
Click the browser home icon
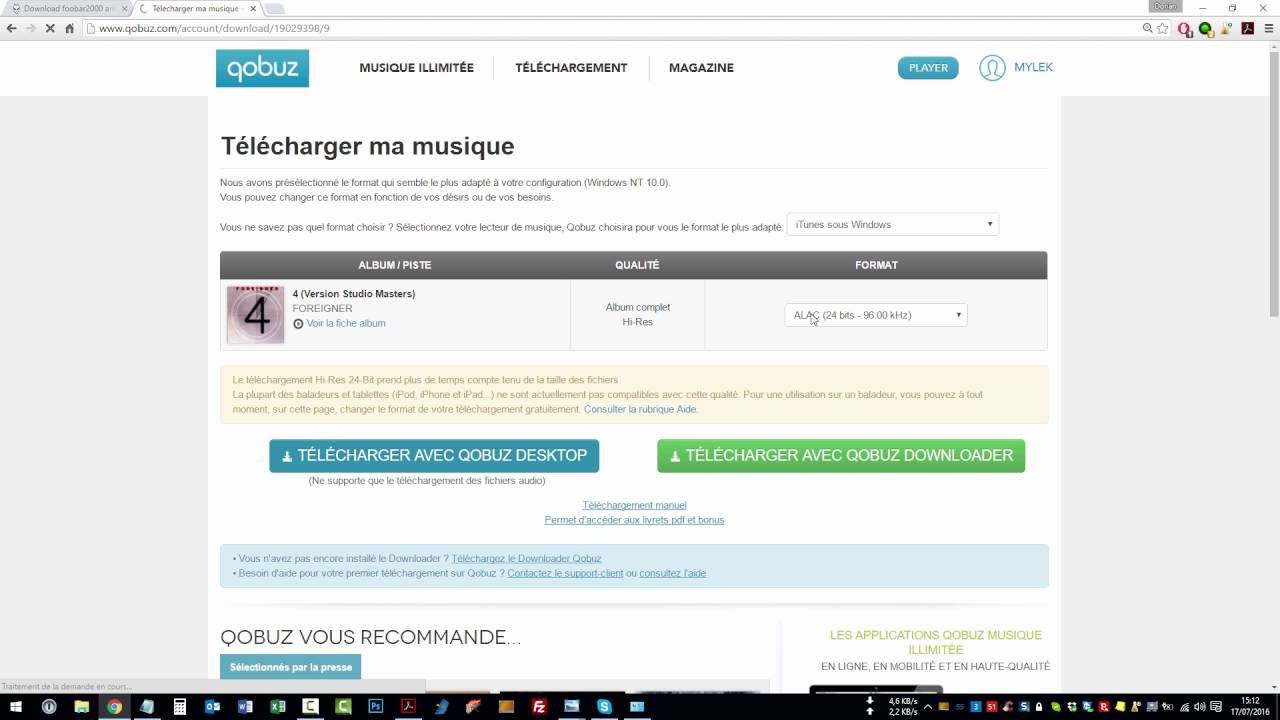(x=69, y=28)
